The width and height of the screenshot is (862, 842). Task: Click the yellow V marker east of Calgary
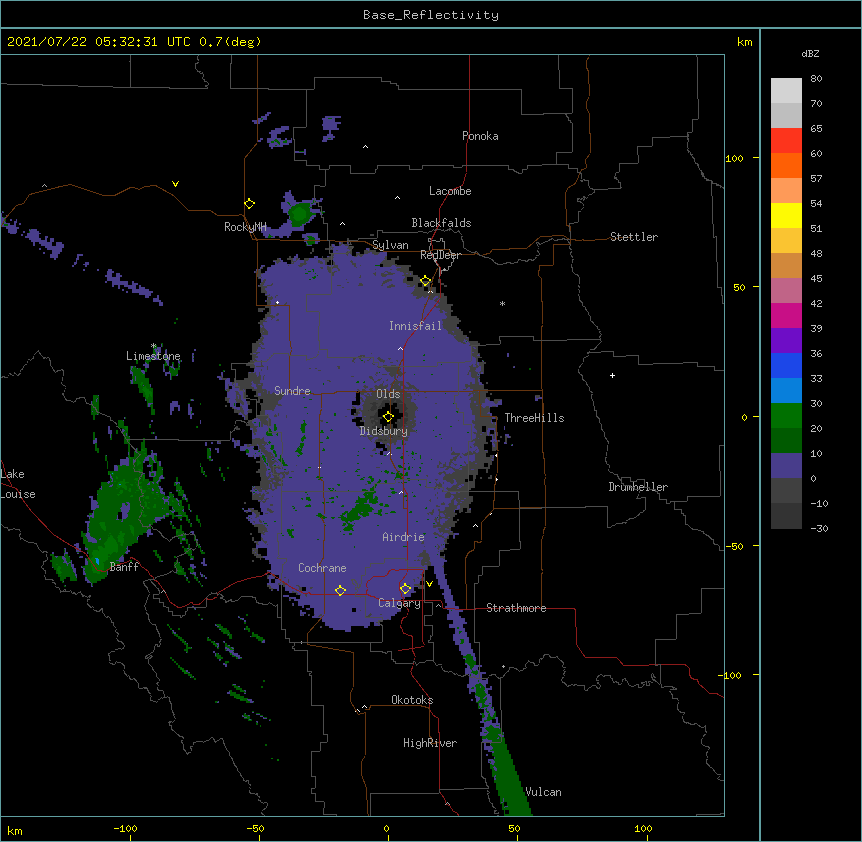click(x=429, y=584)
